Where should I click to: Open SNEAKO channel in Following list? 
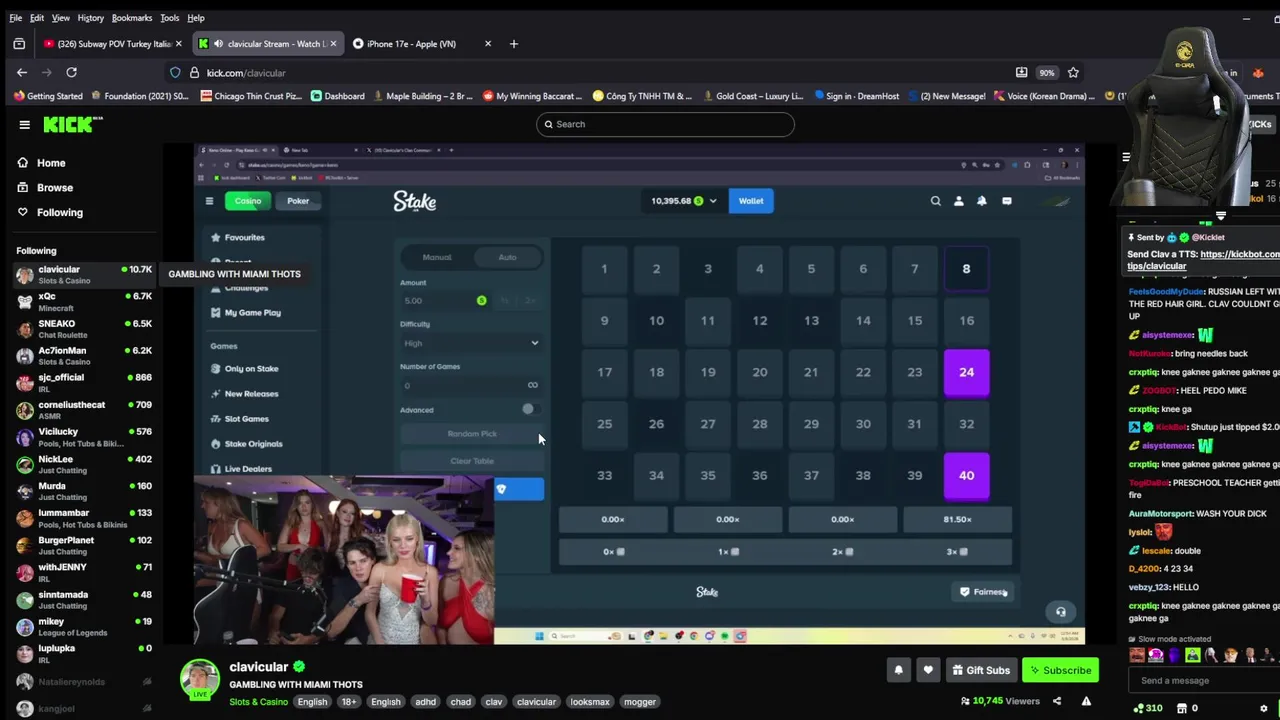pyautogui.click(x=84, y=328)
